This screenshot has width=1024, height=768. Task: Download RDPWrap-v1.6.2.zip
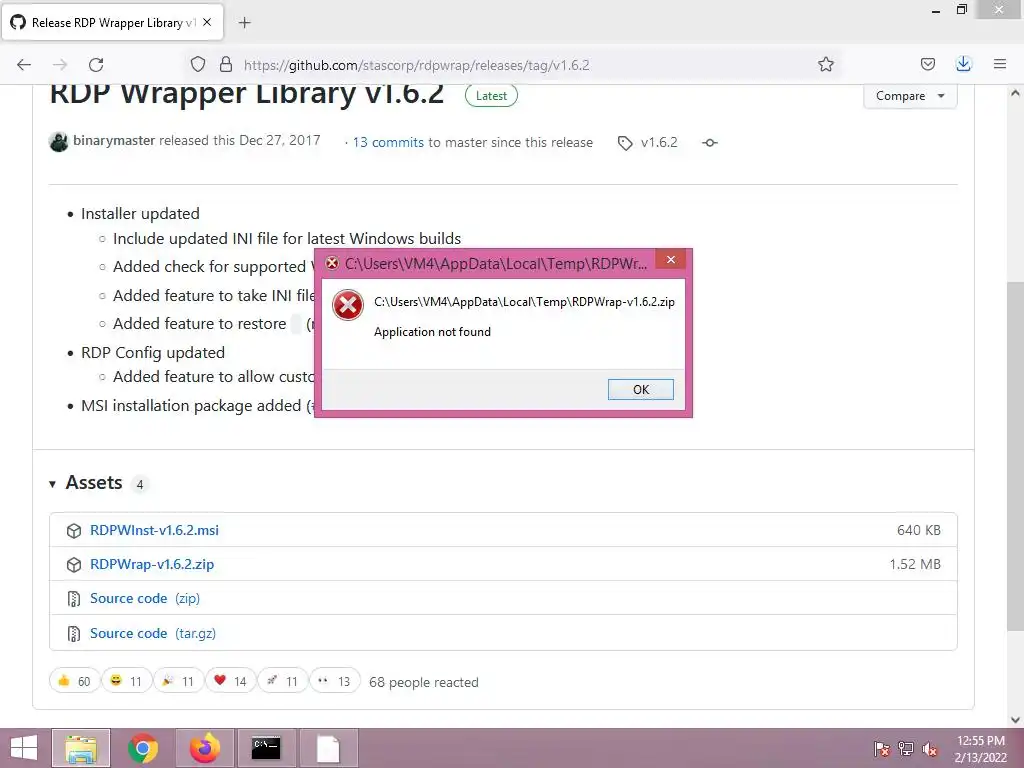152,564
